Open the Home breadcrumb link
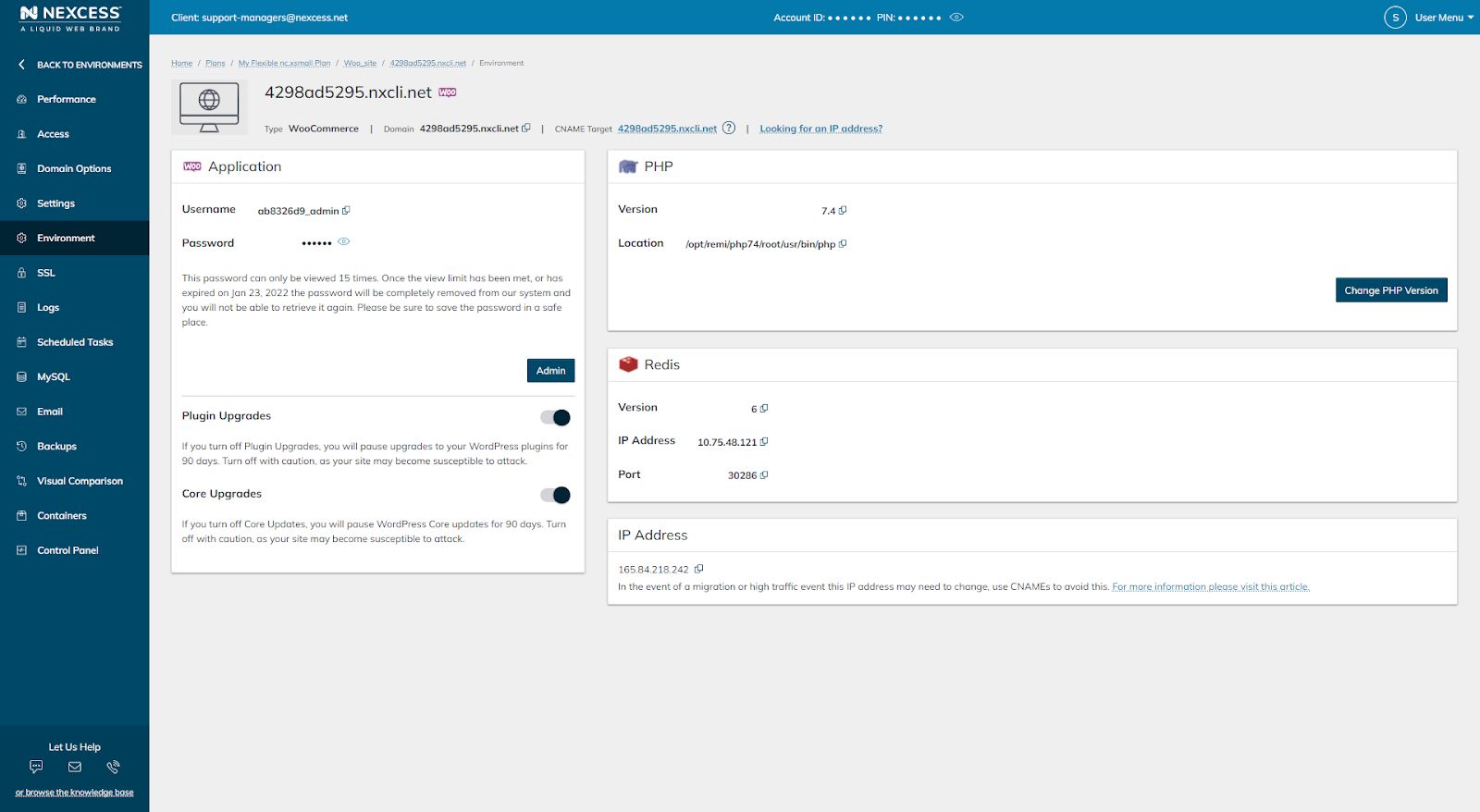The image size is (1480, 812). [x=181, y=63]
